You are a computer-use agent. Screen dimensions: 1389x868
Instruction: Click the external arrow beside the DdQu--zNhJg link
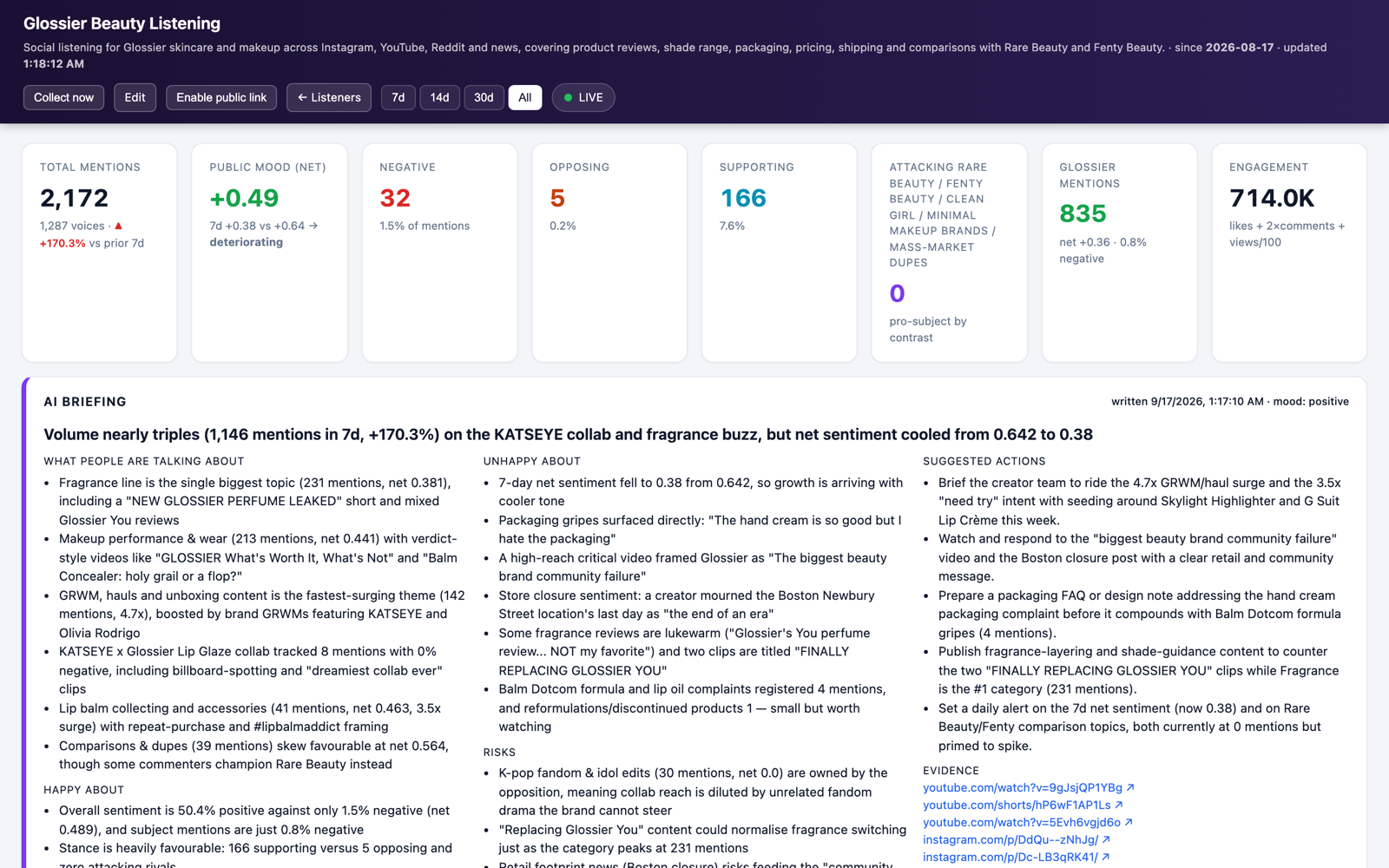[x=1106, y=839]
